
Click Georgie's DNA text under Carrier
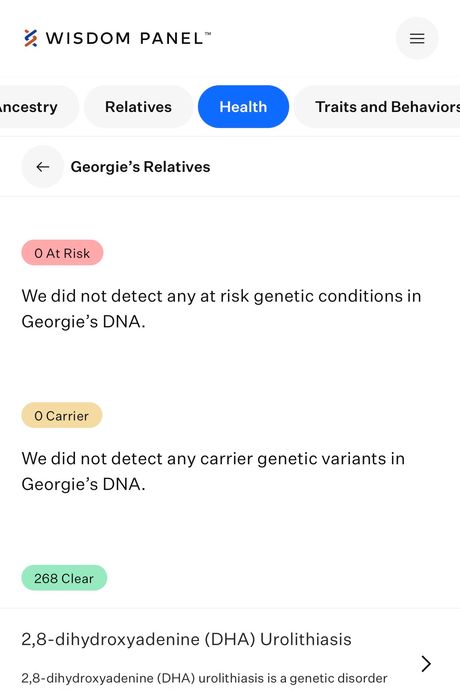[x=83, y=484]
